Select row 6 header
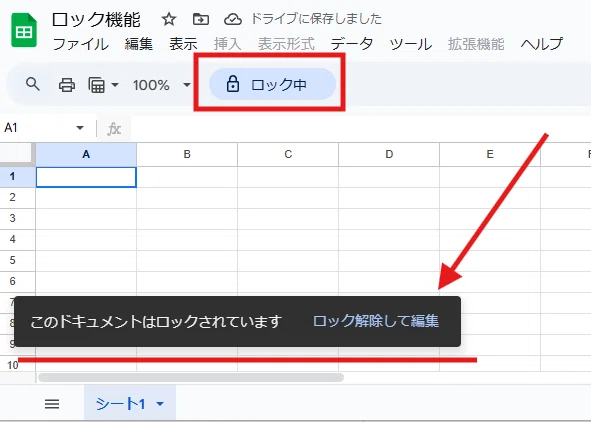The width and height of the screenshot is (591, 422). [x=17, y=281]
